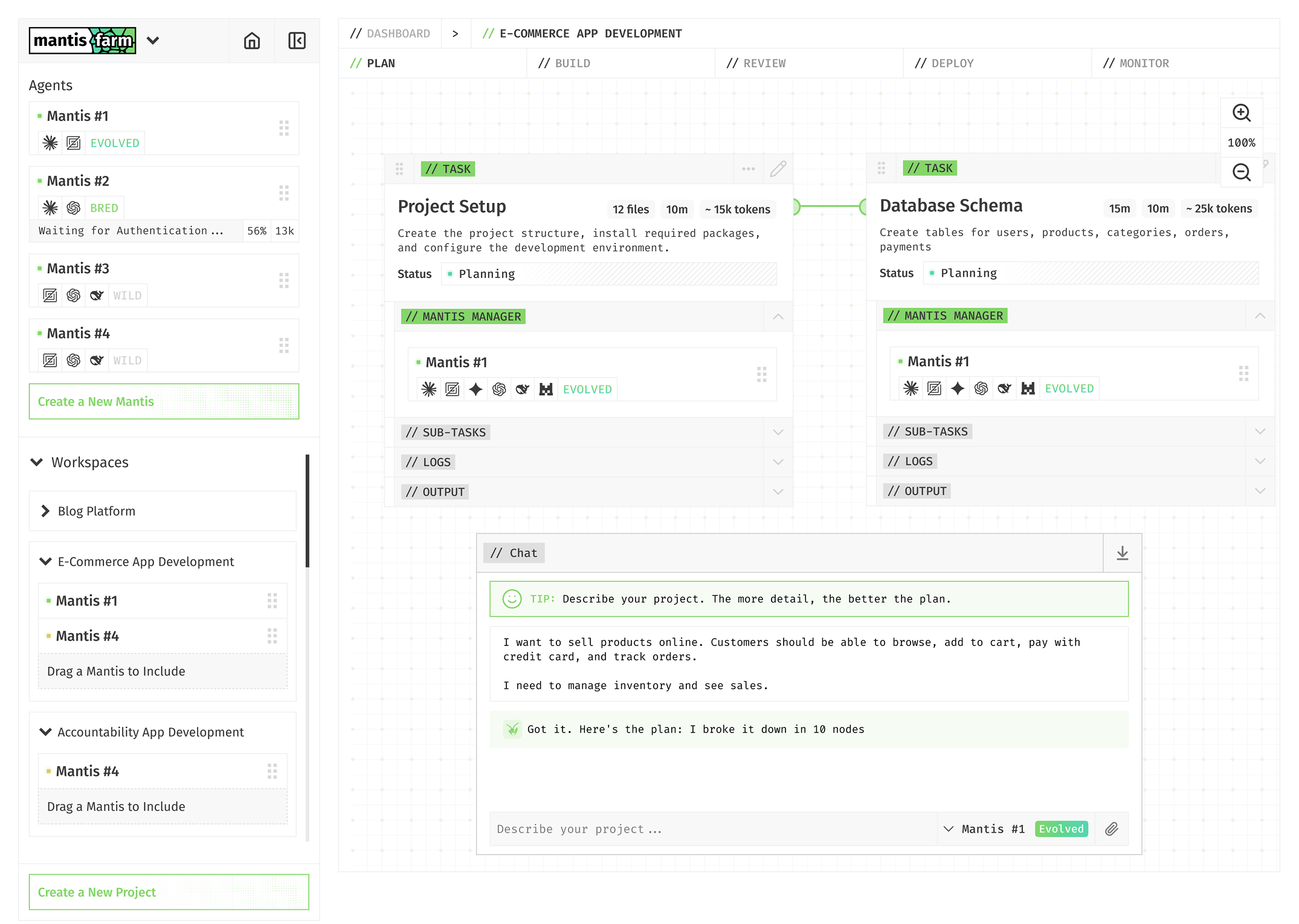The height and width of the screenshot is (924, 1299).
Task: Expand the Blog Platform workspace
Action: click(45, 511)
